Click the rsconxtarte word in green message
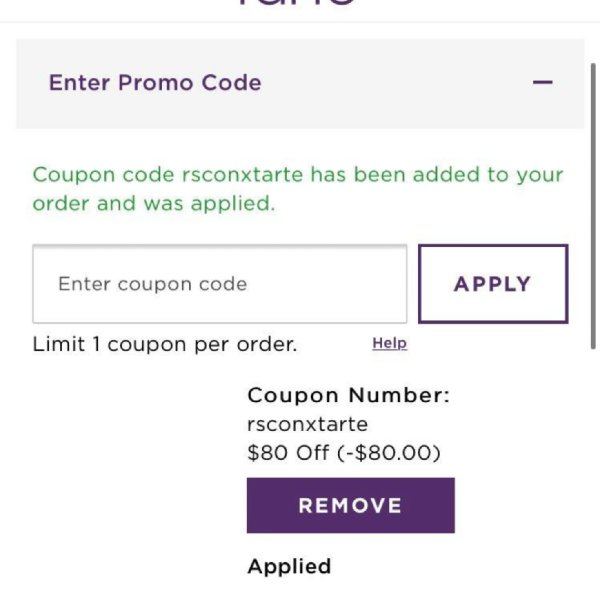This screenshot has width=600, height=600. point(242,175)
